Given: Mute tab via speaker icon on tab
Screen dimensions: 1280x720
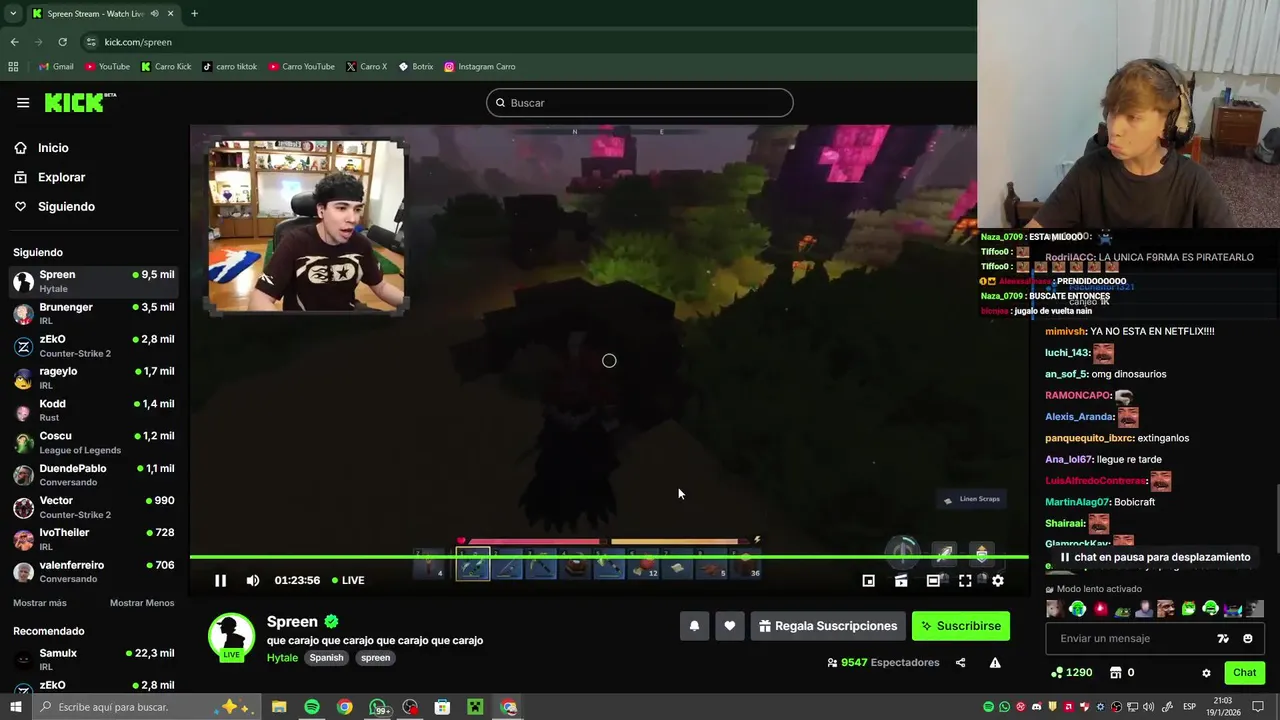Looking at the screenshot, I should [x=154, y=13].
